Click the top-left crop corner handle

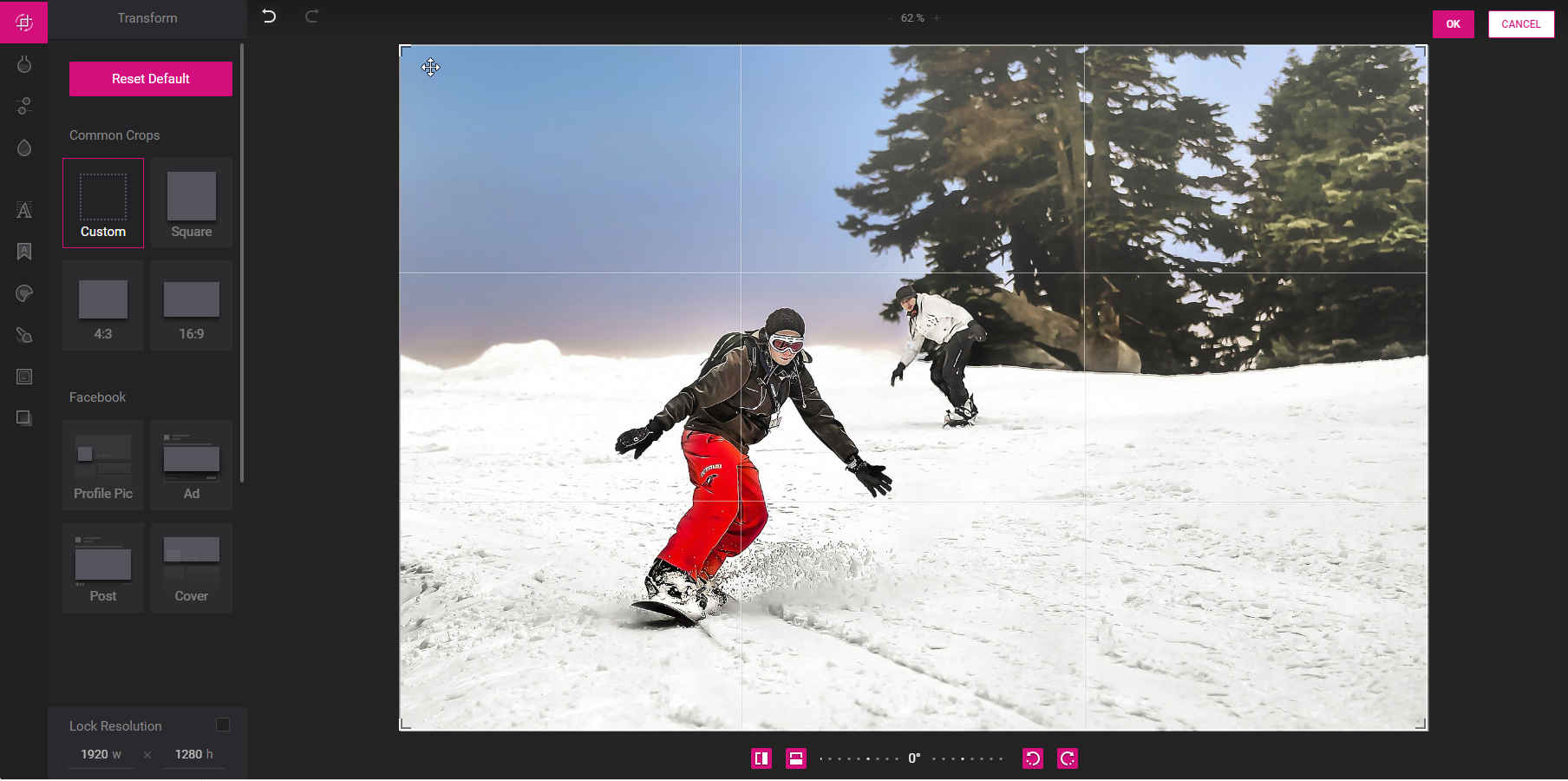404,50
